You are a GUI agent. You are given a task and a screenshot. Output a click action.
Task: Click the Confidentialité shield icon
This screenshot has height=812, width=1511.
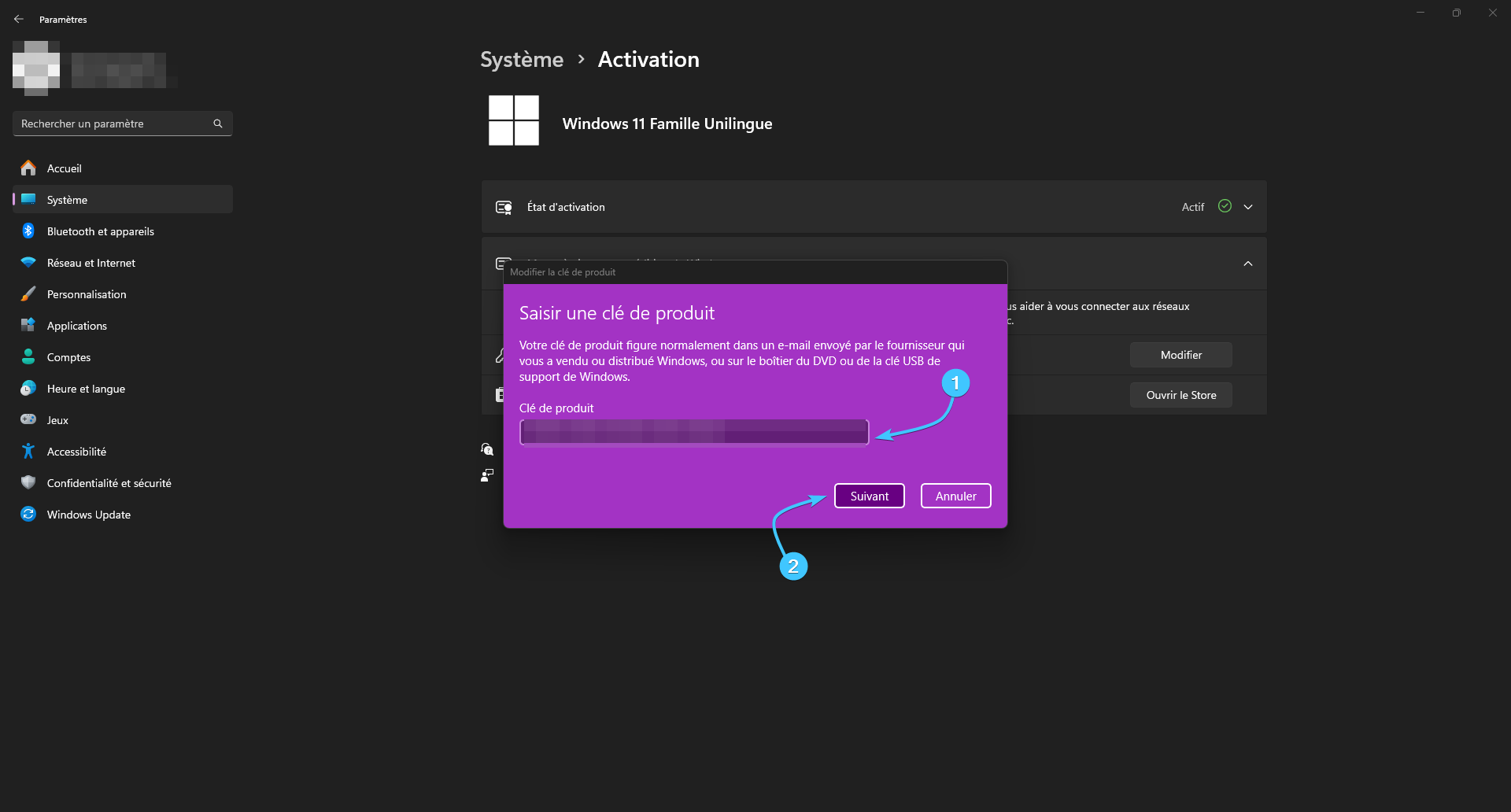pos(28,482)
